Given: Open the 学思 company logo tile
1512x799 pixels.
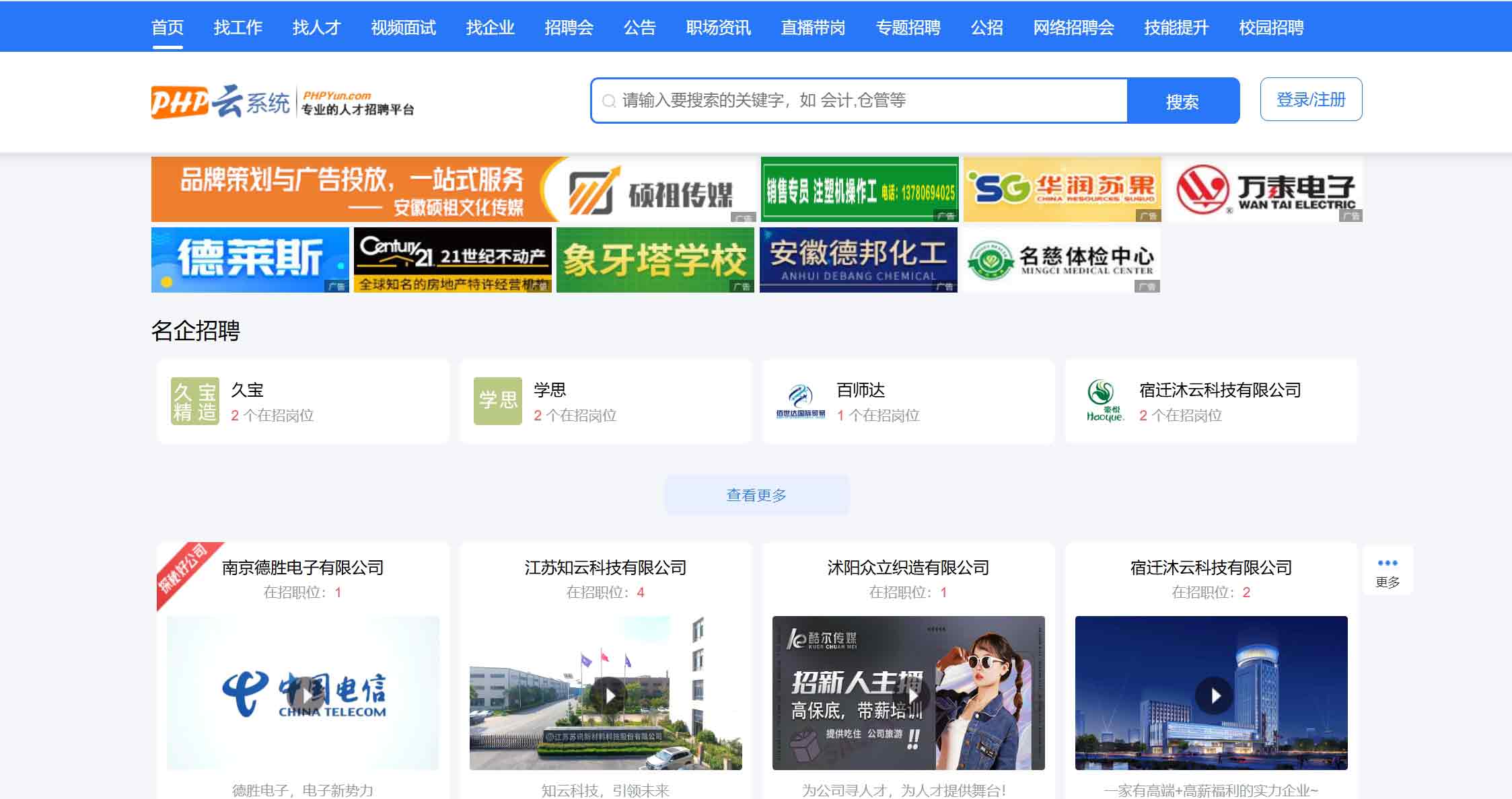Looking at the screenshot, I should [x=498, y=401].
